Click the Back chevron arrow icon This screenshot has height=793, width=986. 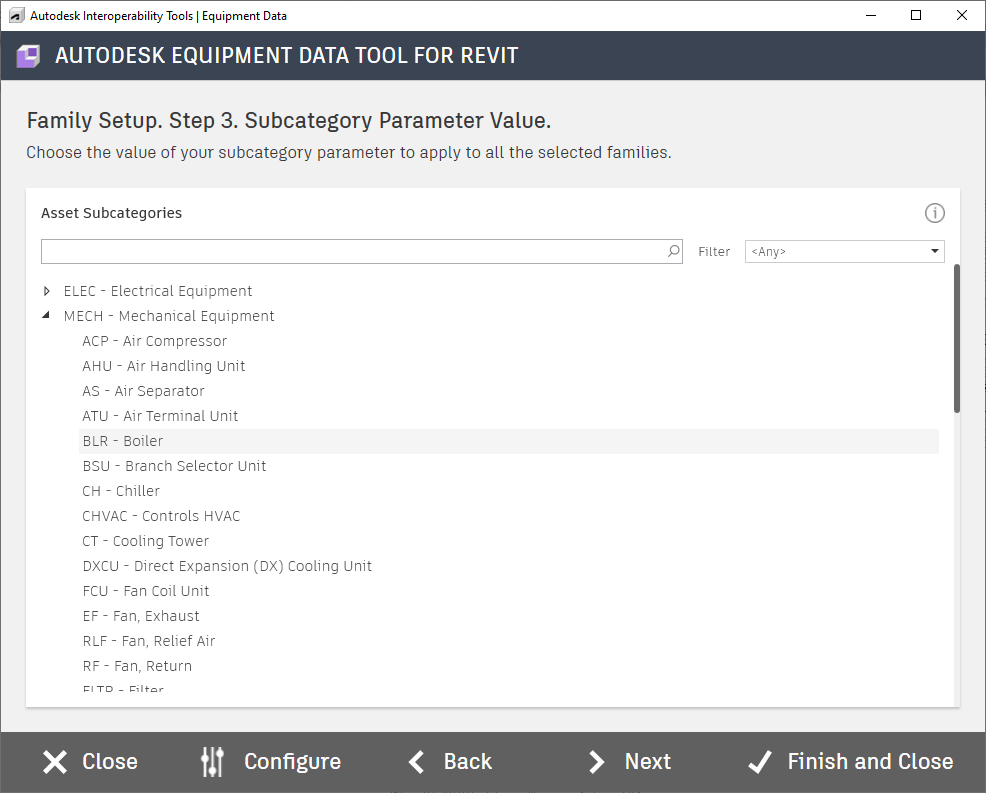click(x=418, y=762)
